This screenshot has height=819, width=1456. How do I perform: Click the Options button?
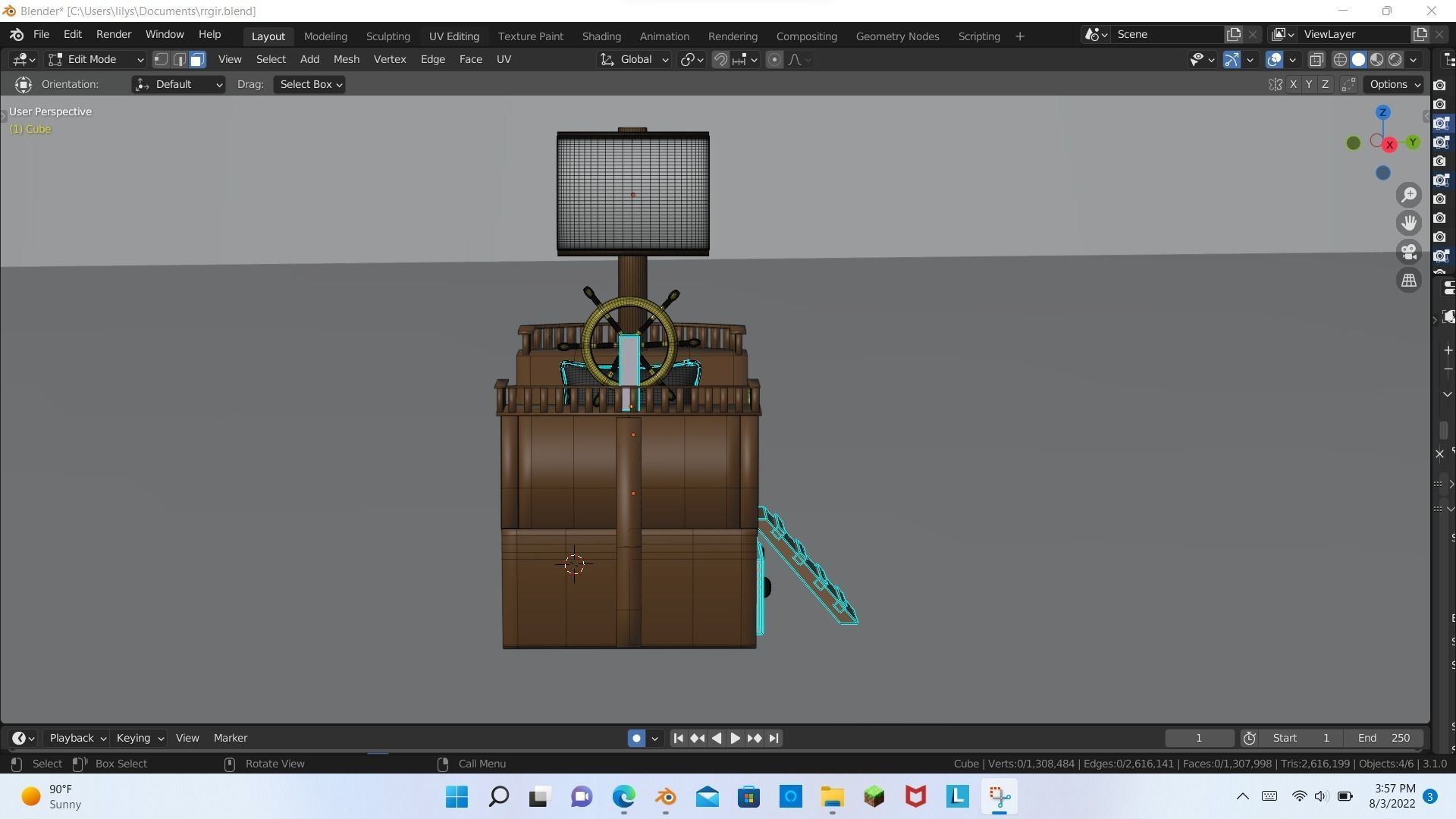(1395, 85)
